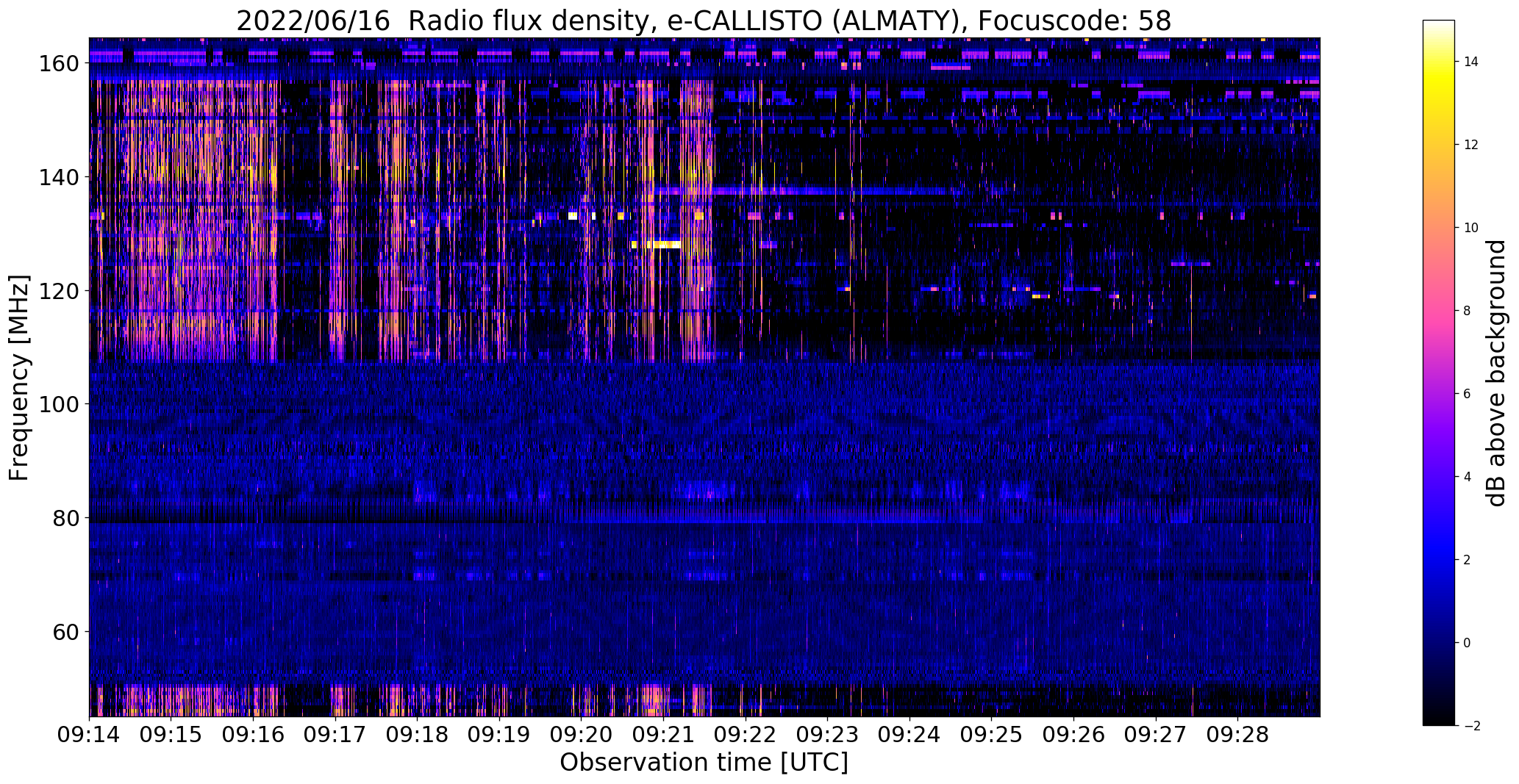Image resolution: width=1519 pixels, height=784 pixels.
Task: Click the bright white streak near 128 MHz at 09:21
Action: (x=662, y=245)
